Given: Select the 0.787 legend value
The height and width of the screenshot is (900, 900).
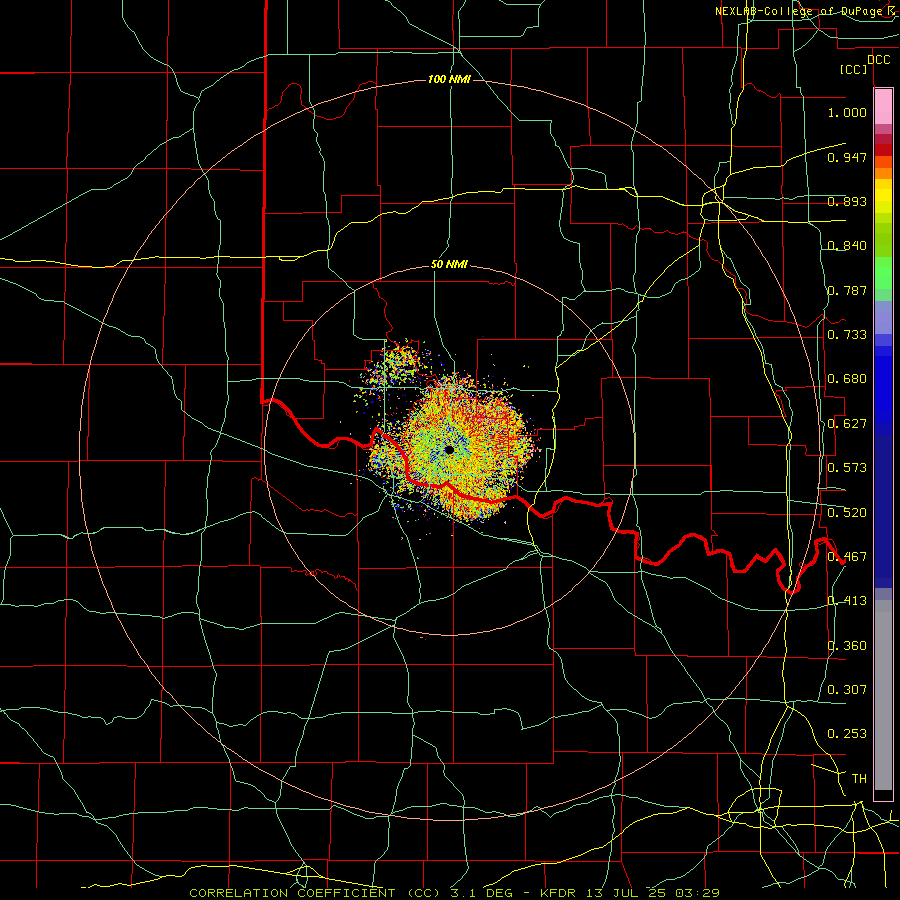Looking at the screenshot, I should [847, 290].
